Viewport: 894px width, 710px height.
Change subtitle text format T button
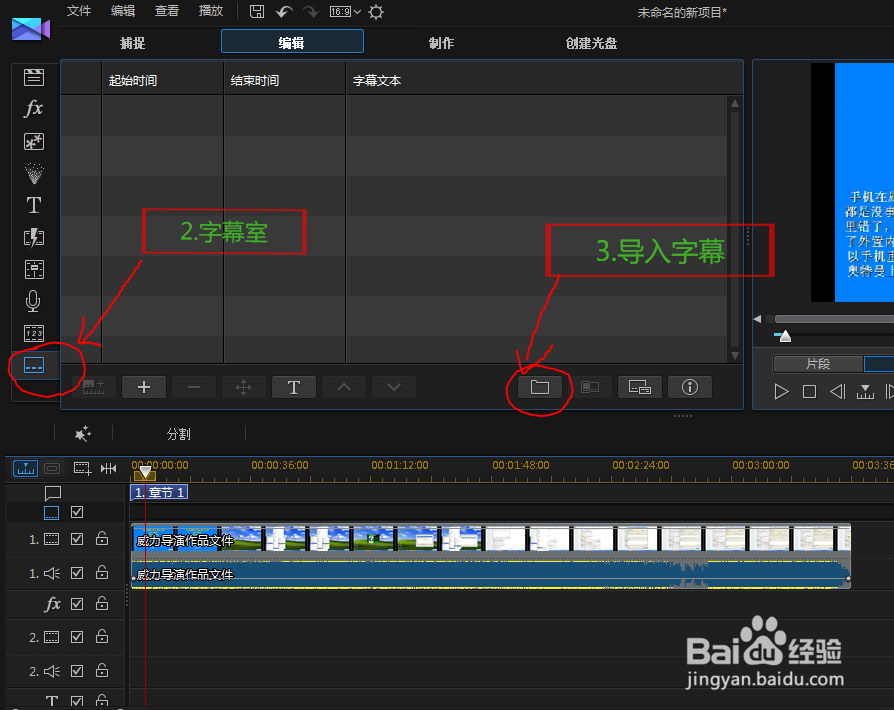pos(294,387)
